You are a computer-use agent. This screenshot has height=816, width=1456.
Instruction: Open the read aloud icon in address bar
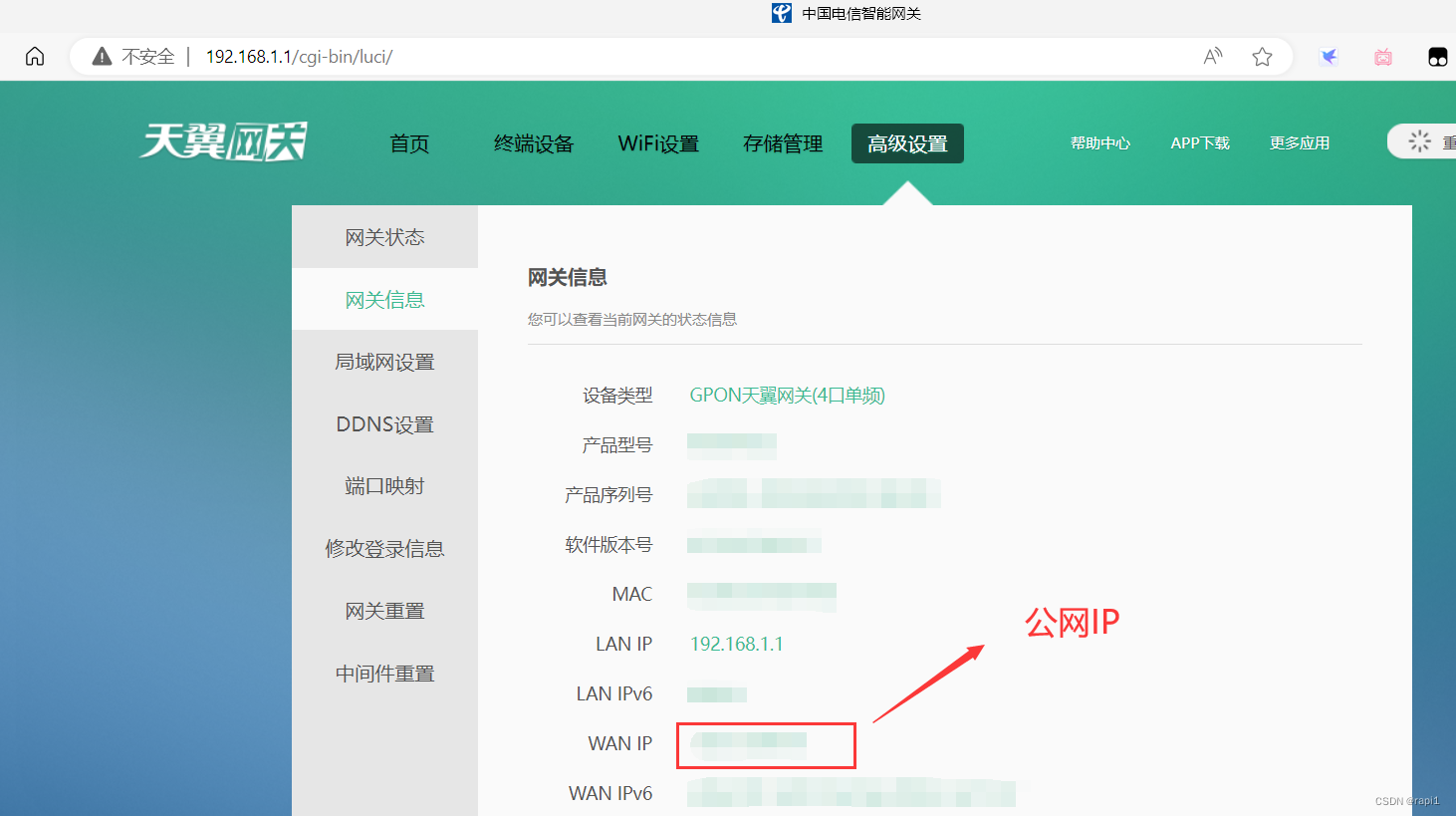click(1212, 57)
